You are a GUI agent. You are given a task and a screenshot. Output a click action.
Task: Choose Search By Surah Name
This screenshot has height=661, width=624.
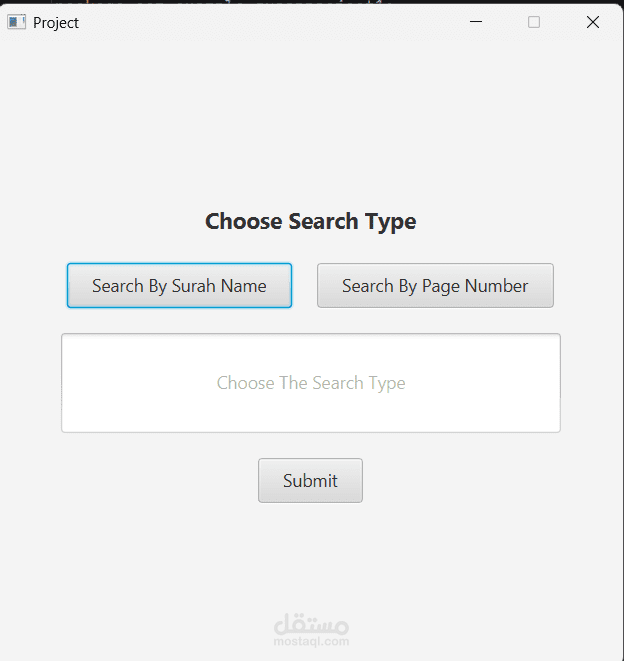(x=179, y=286)
